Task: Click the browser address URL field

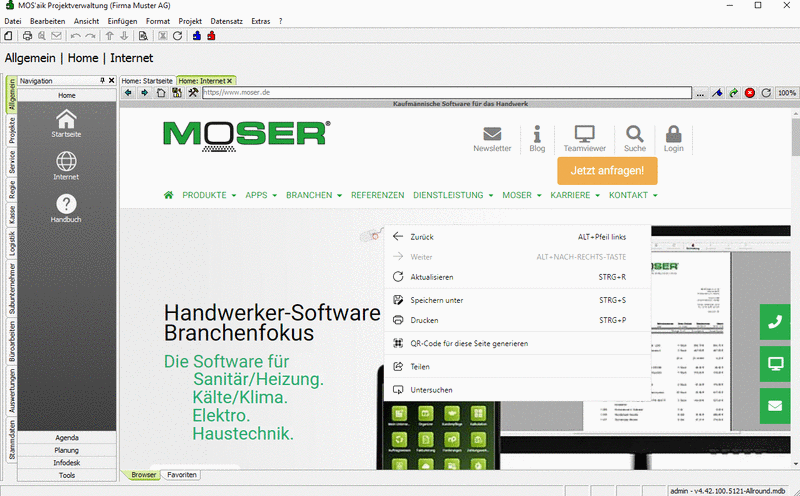Action: [x=447, y=92]
